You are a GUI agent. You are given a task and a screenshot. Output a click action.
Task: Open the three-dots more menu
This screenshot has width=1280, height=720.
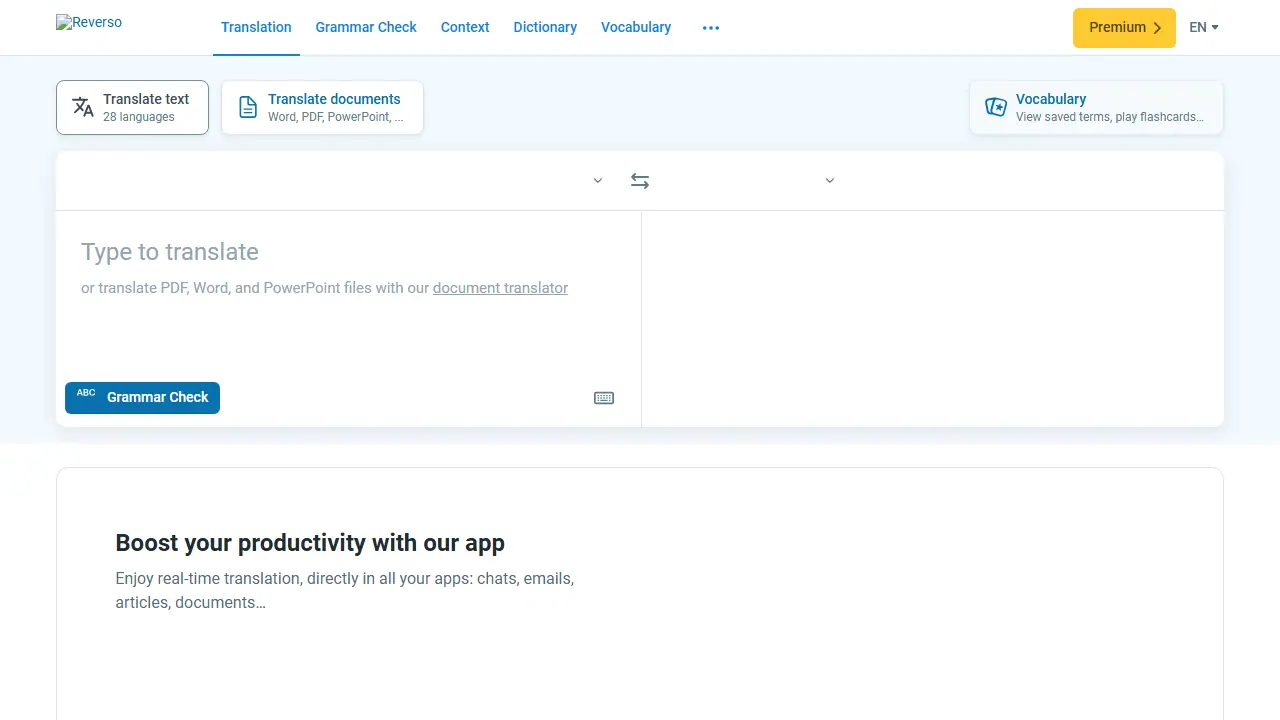click(x=711, y=28)
